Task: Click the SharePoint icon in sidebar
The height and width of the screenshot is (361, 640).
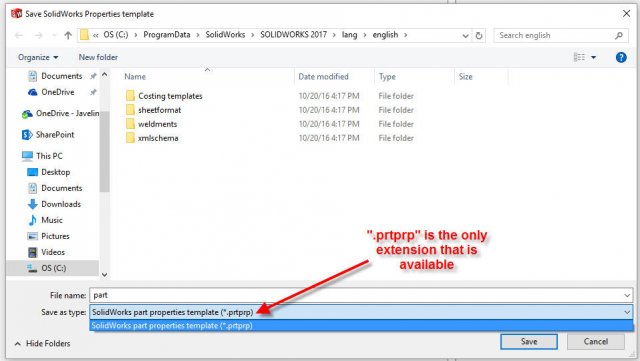Action: 27,135
